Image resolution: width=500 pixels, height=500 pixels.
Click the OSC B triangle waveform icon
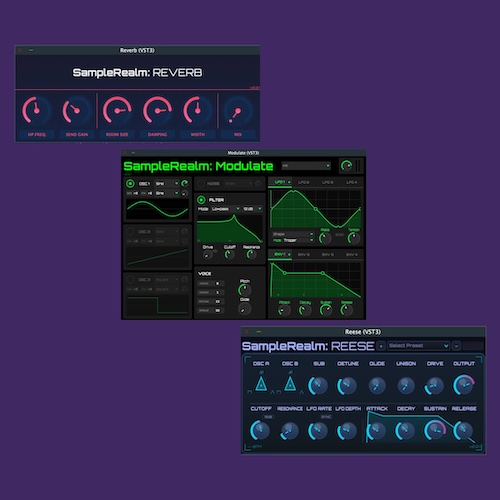(x=290, y=384)
